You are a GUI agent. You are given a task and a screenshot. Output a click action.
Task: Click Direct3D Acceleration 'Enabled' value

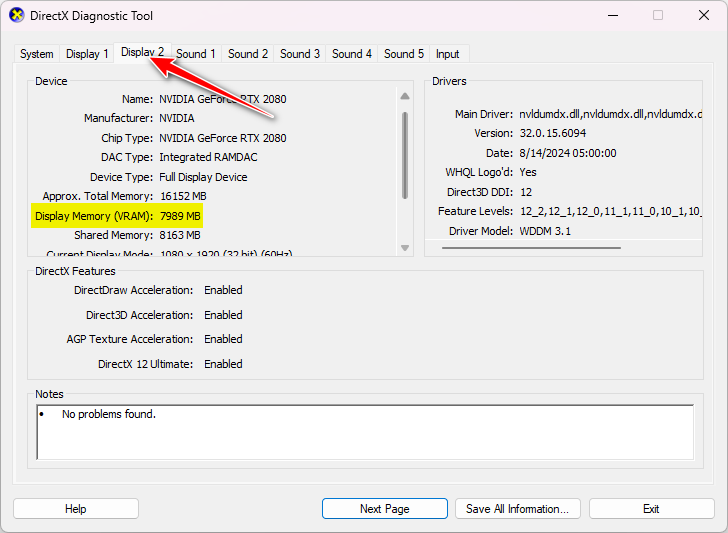(223, 315)
